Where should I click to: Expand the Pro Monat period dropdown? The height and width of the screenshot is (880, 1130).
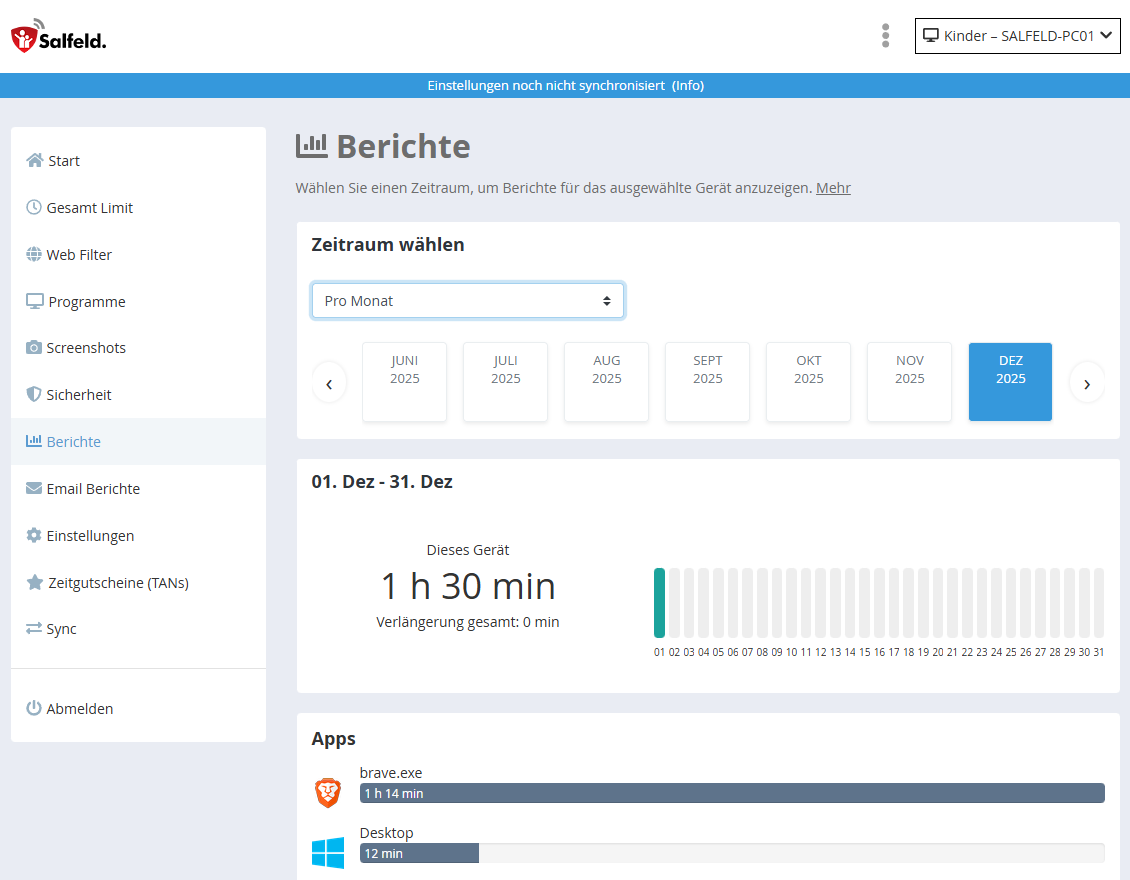[467, 301]
